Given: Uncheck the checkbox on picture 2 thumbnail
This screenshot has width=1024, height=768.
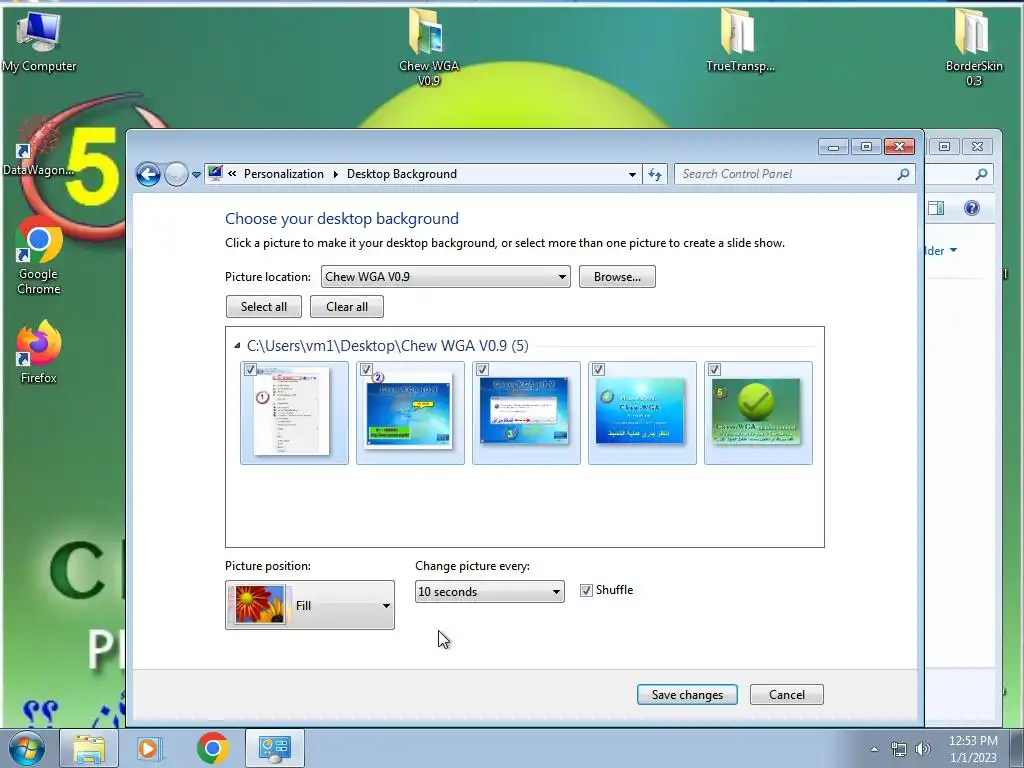Looking at the screenshot, I should (366, 370).
